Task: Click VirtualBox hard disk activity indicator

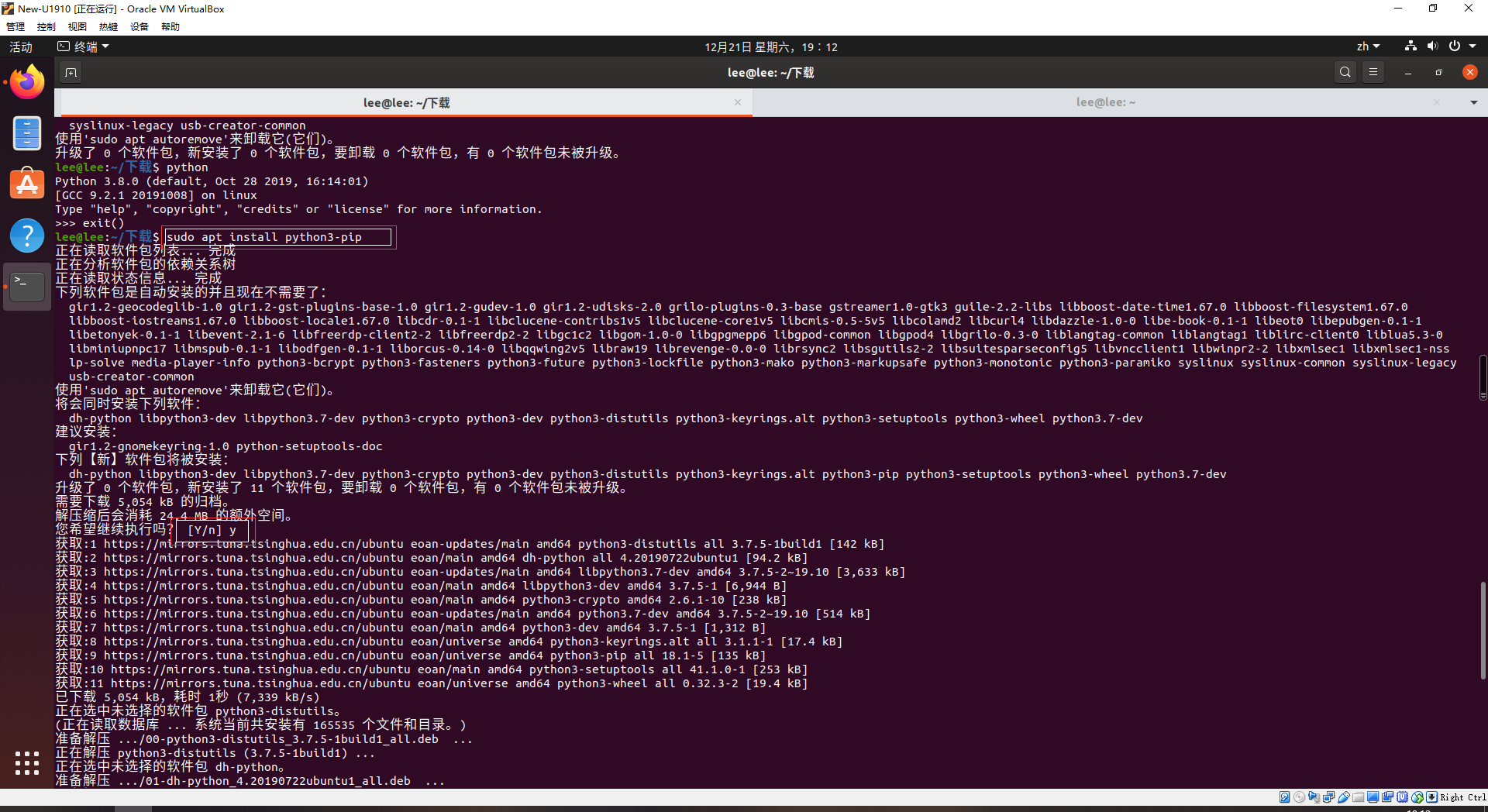Action: click(x=1284, y=797)
